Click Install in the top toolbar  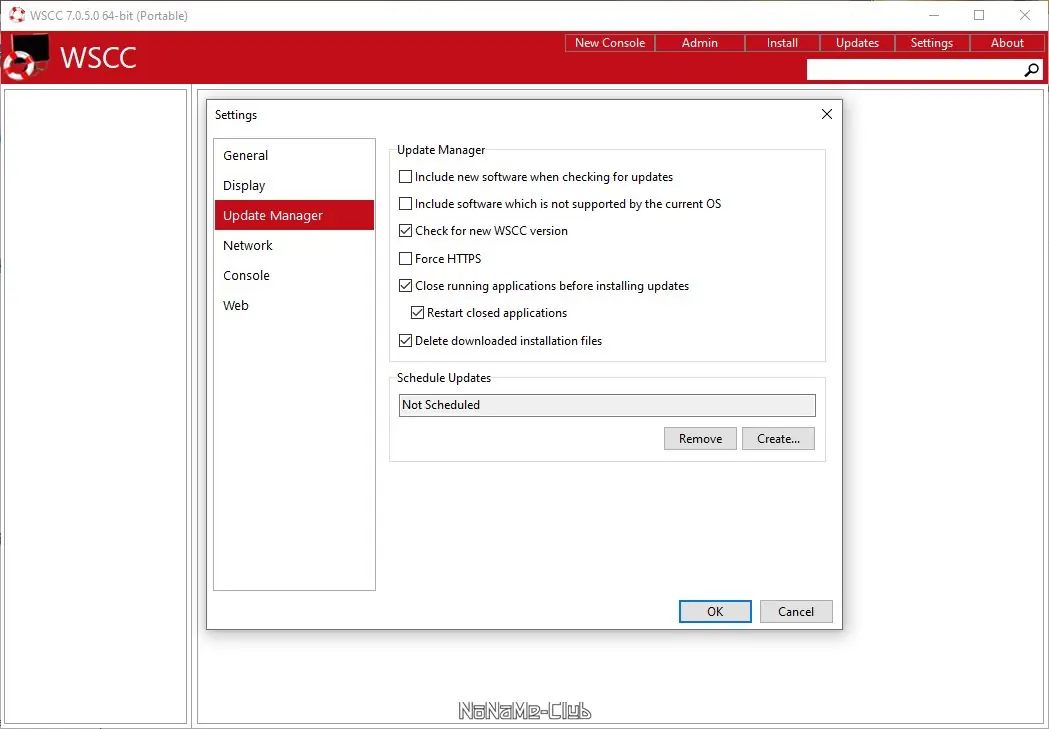point(782,43)
